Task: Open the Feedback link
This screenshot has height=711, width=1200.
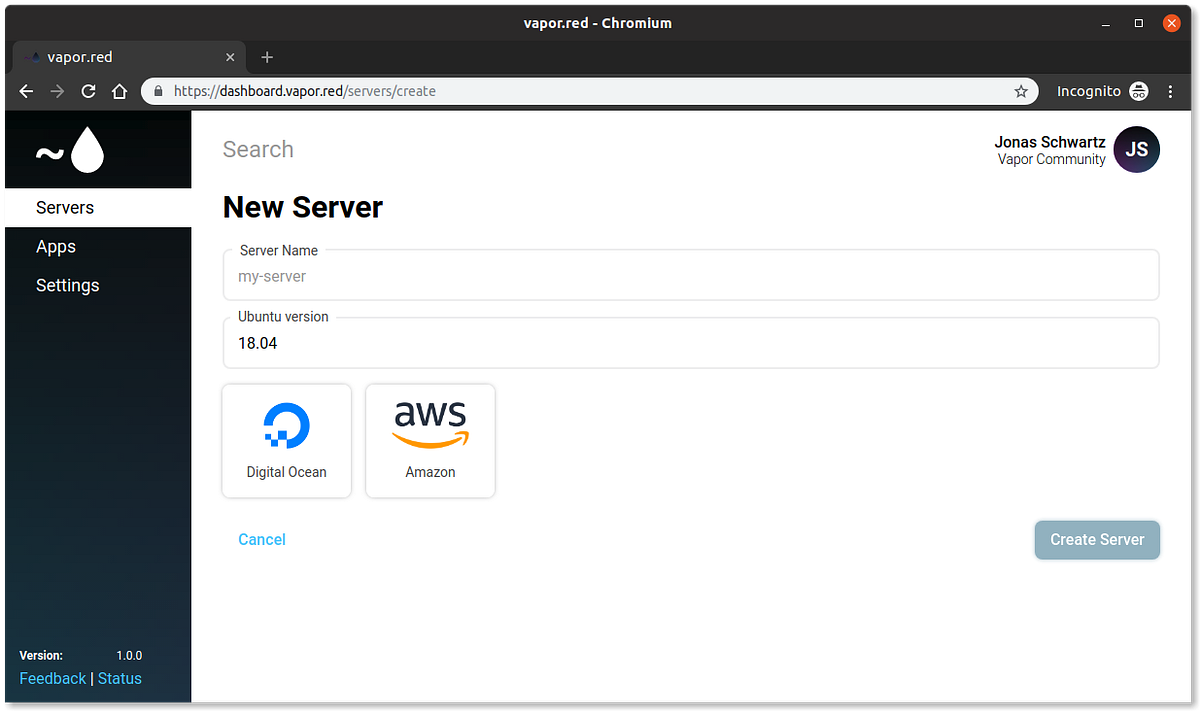Action: coord(53,678)
